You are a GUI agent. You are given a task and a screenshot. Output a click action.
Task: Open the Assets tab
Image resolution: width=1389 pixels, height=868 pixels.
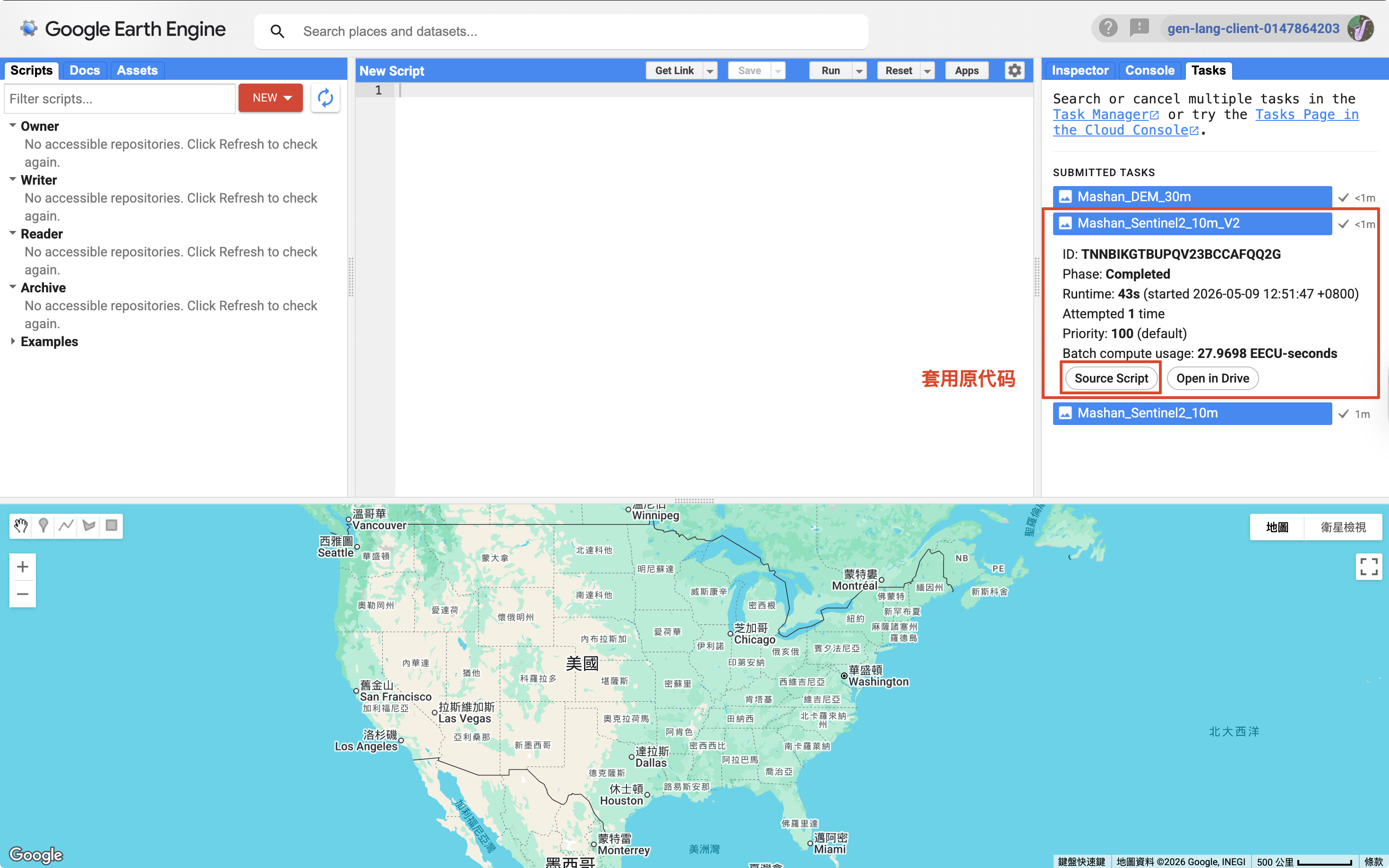coord(137,70)
